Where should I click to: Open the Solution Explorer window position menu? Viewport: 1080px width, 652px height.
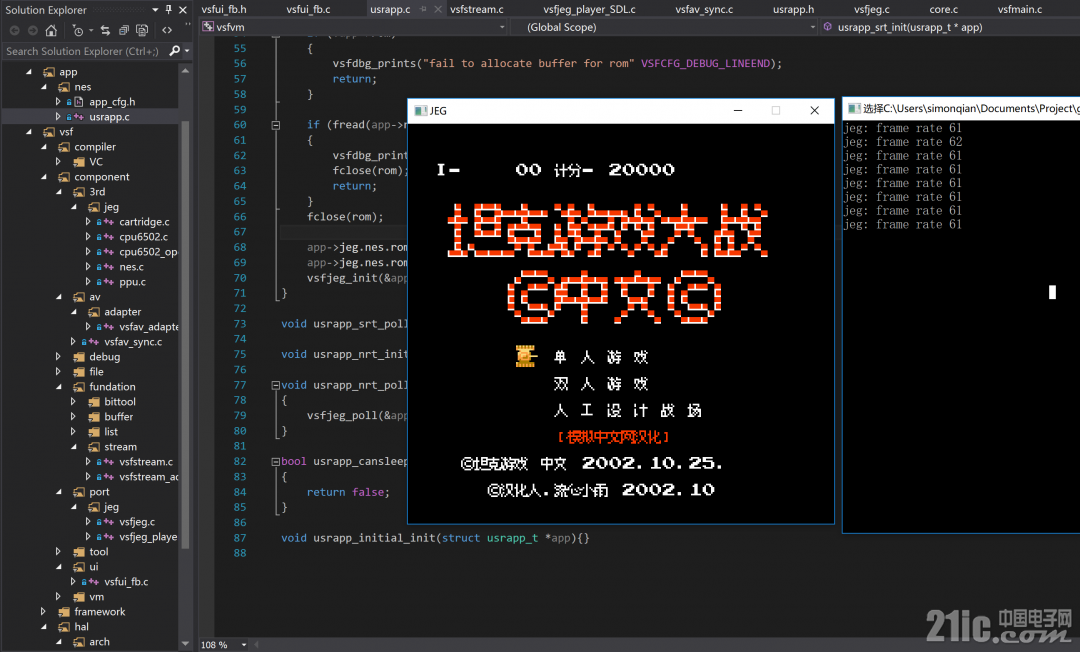coord(155,10)
